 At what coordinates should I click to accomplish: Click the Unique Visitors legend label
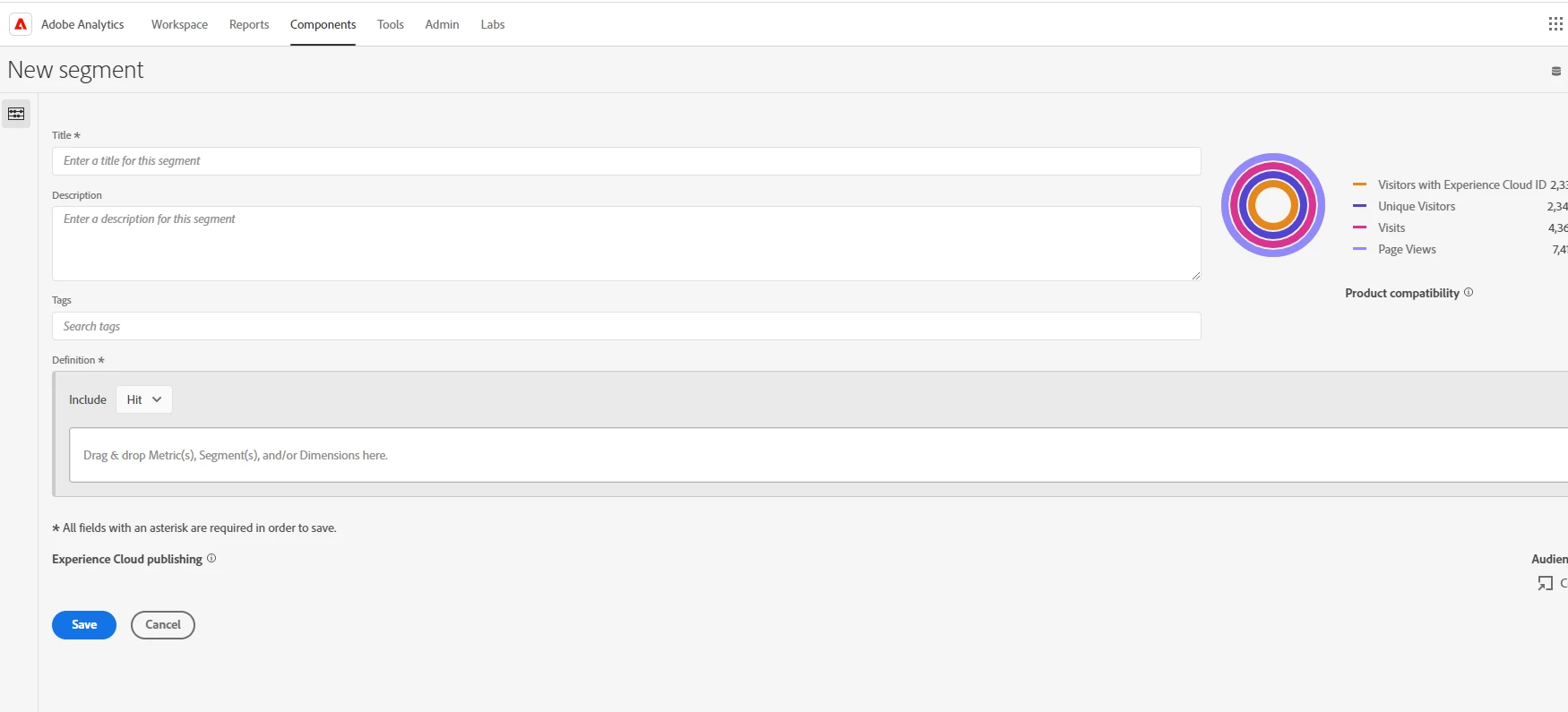(x=1417, y=206)
